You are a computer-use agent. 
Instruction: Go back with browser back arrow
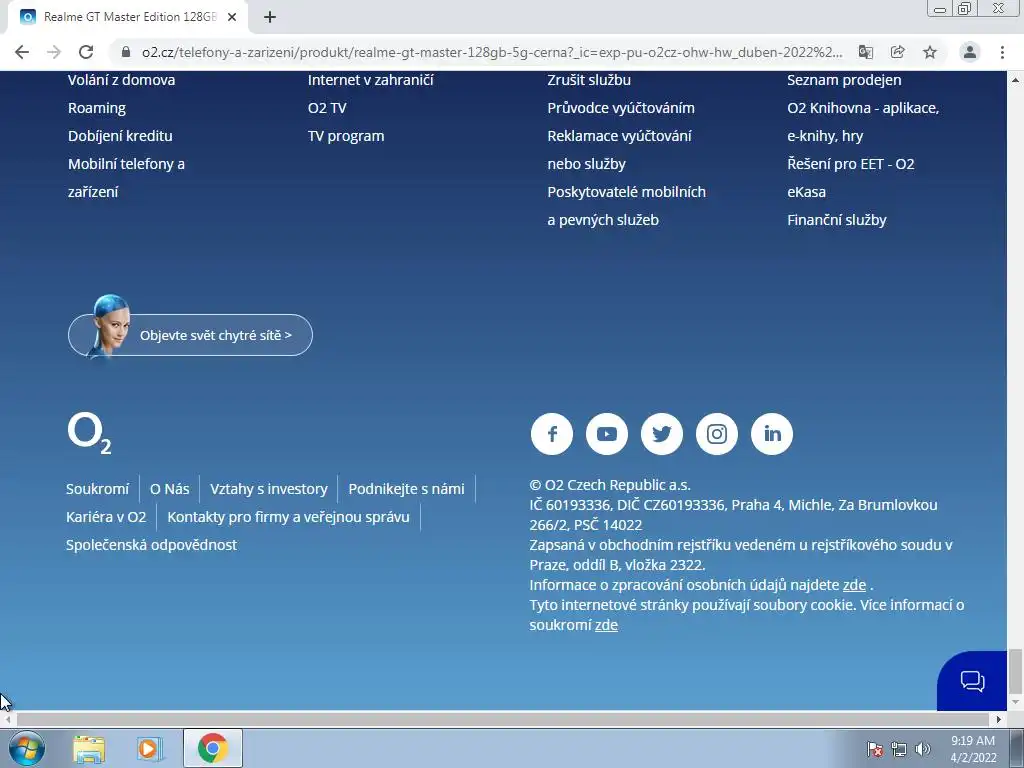[22, 52]
